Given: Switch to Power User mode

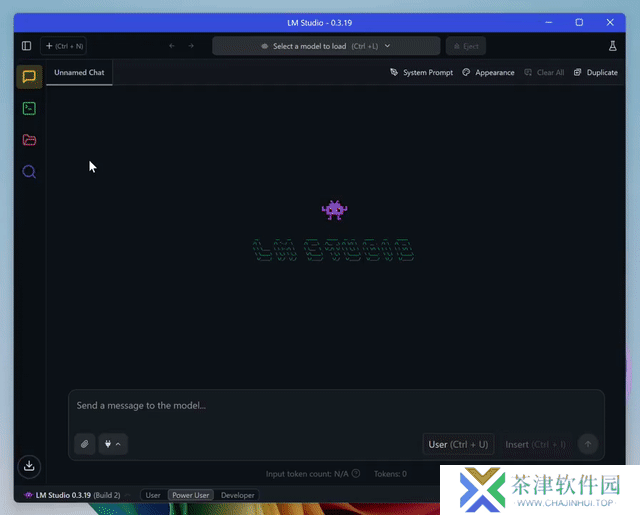Looking at the screenshot, I should point(191,495).
